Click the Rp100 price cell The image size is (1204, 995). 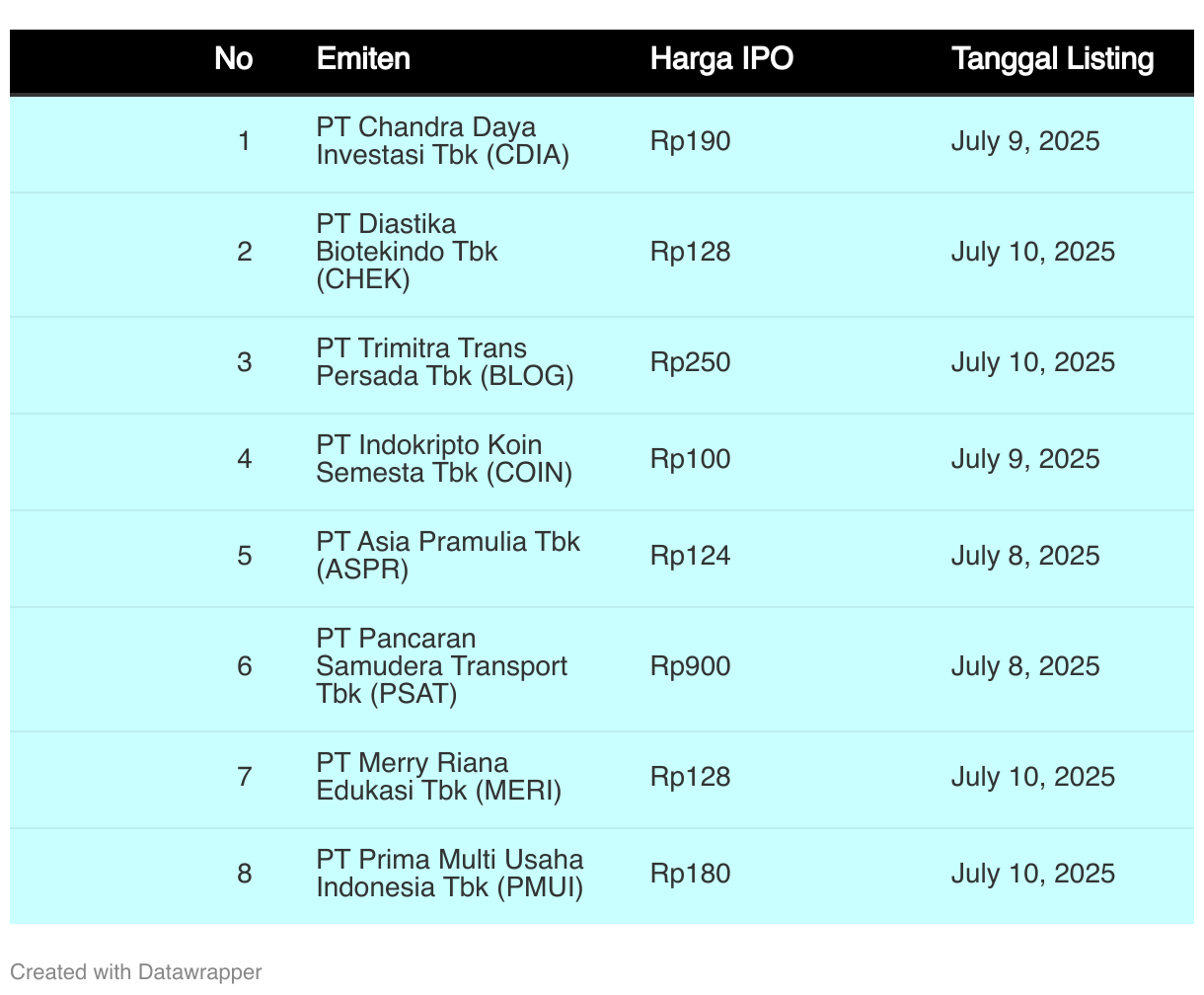(690, 459)
